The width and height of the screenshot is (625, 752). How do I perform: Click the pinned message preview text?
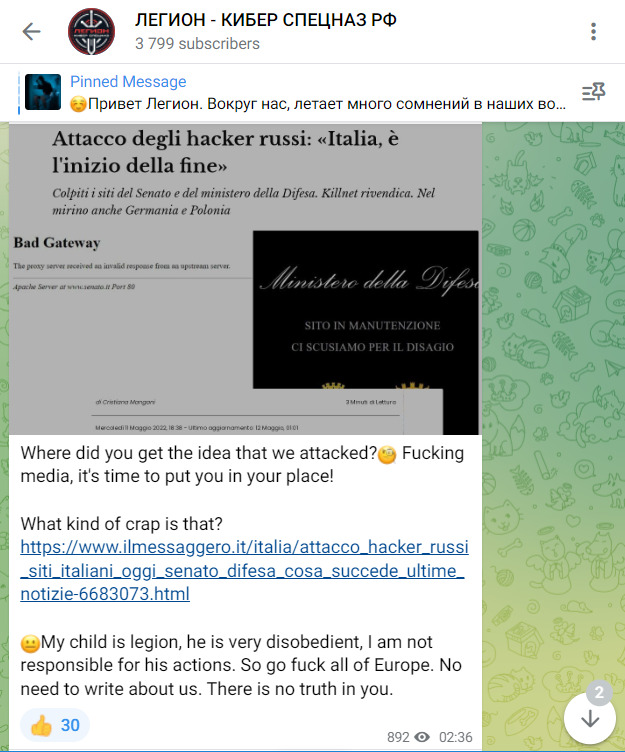[x=318, y=104]
